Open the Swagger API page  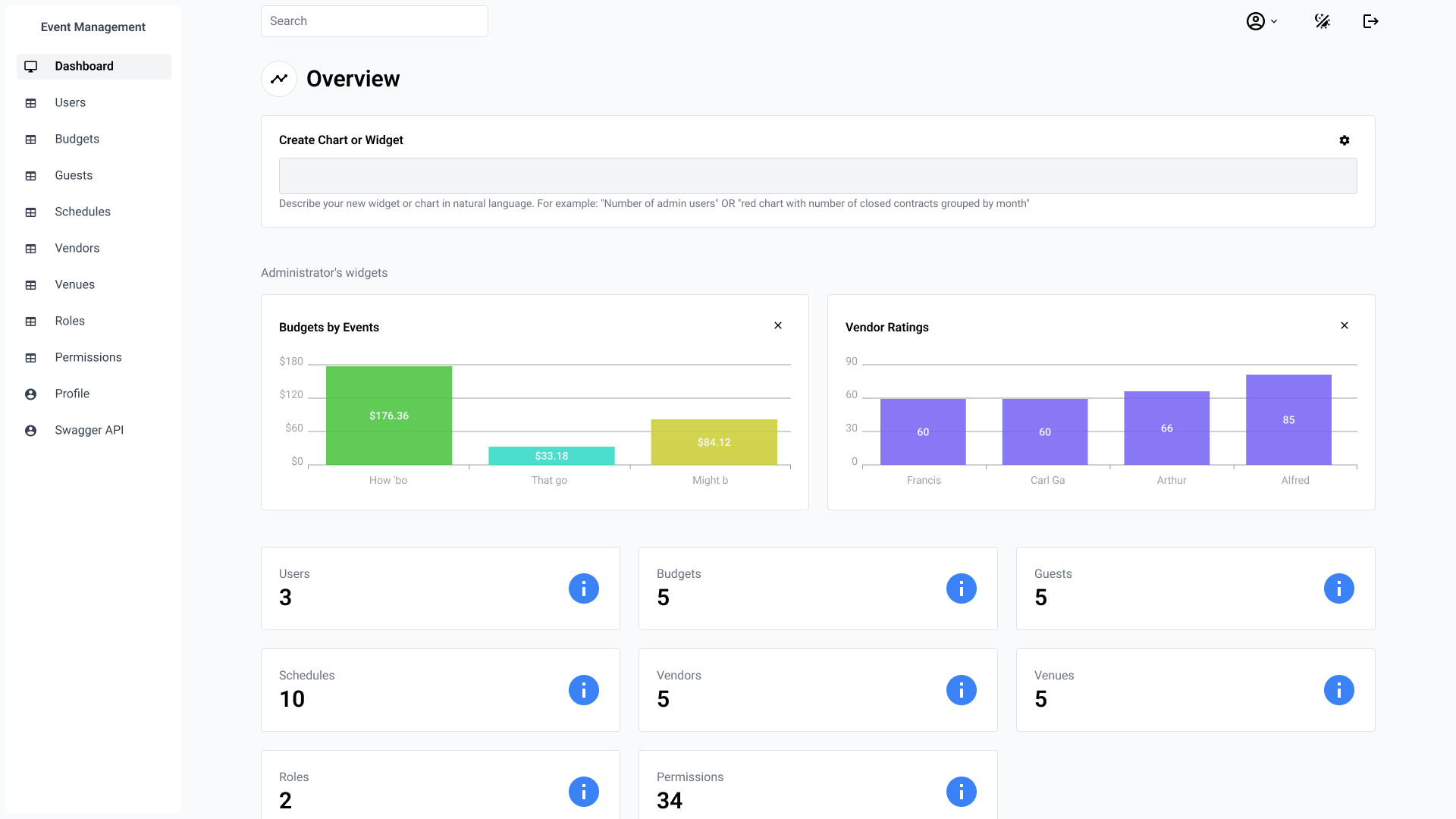tap(89, 430)
